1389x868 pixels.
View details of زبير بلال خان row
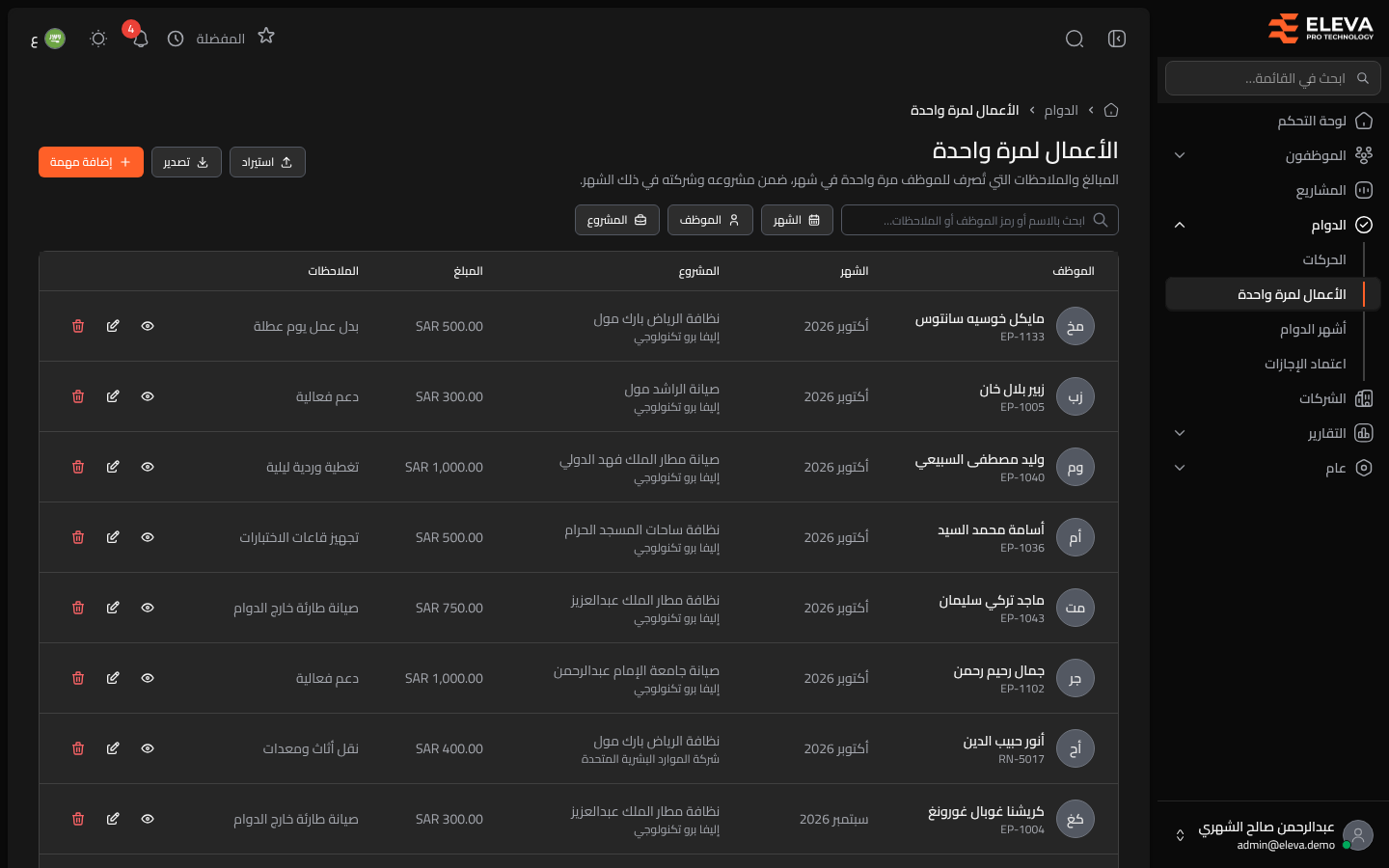coord(148,396)
